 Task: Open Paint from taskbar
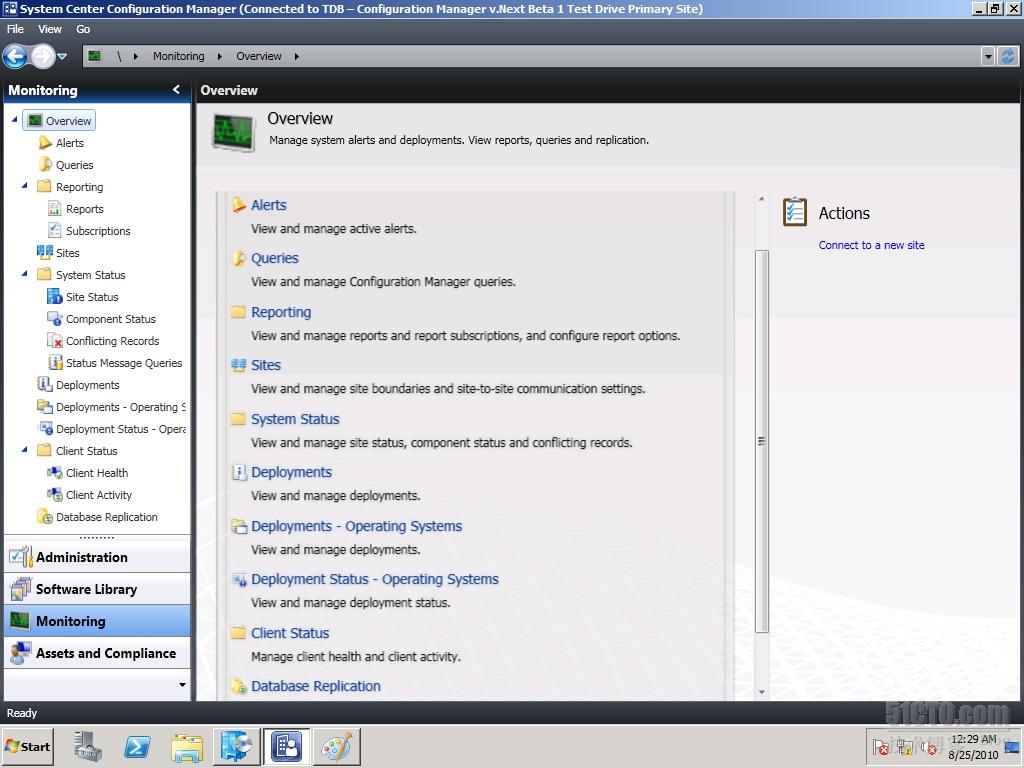(337, 746)
